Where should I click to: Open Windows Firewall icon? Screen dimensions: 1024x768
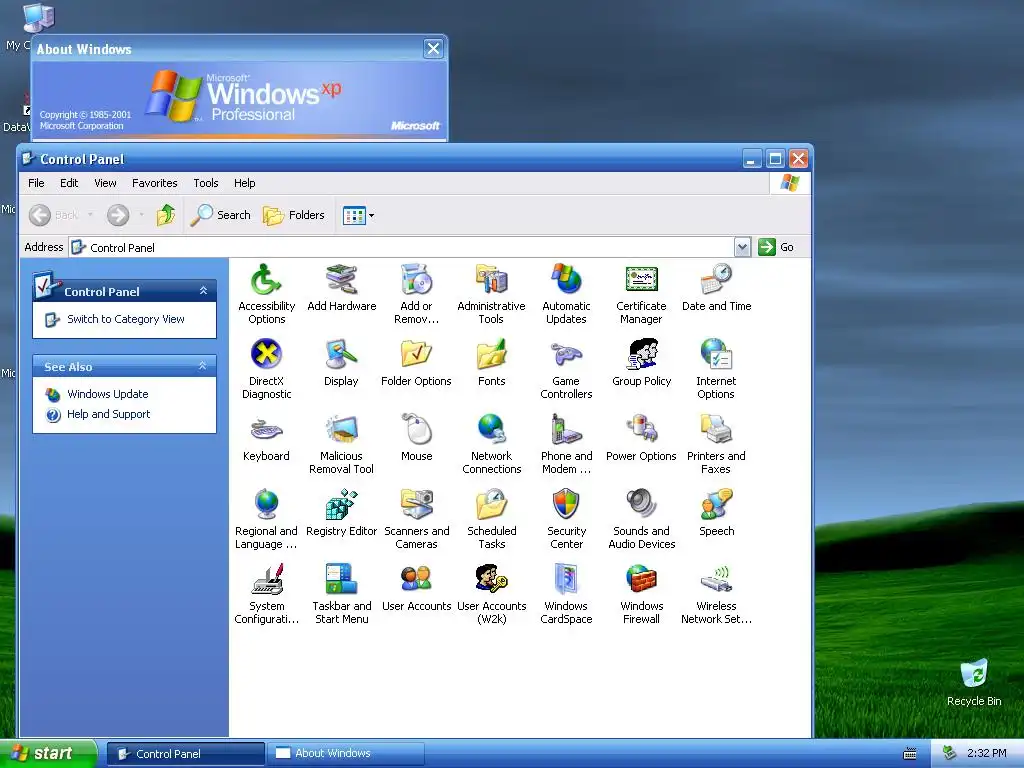click(x=641, y=580)
